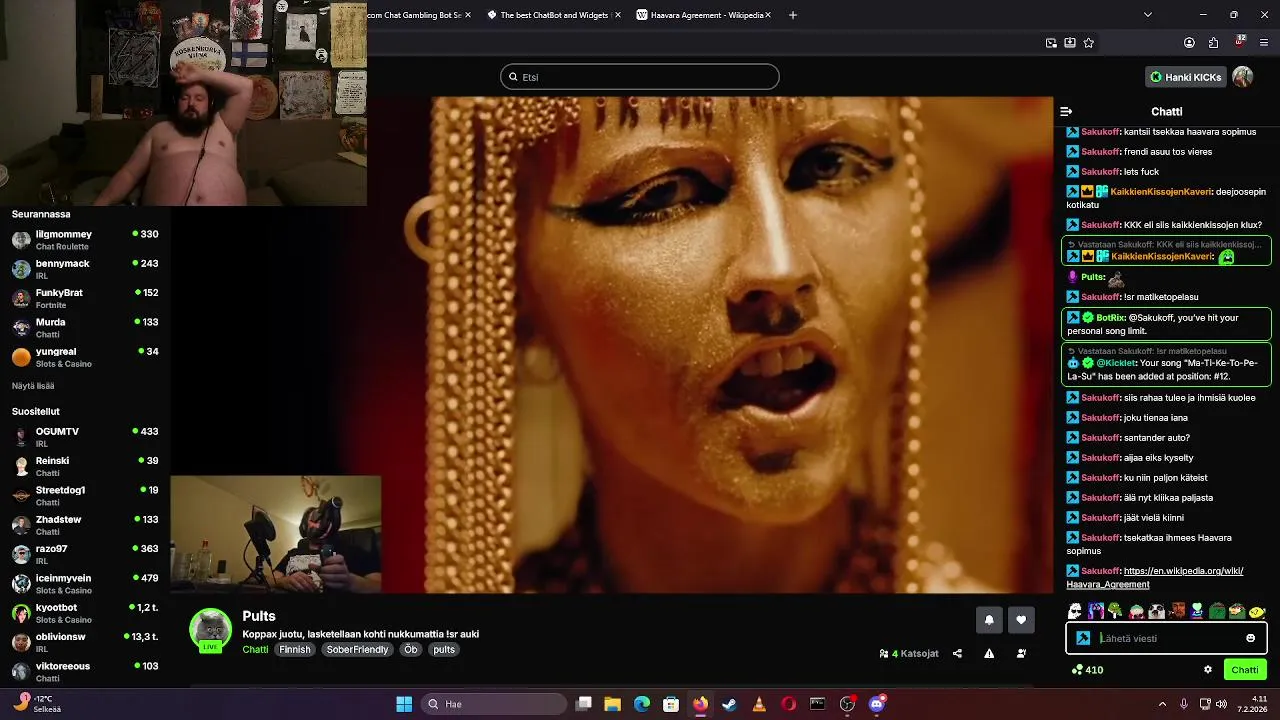
Task: Open user profile avatar next to Hanki KICKs
Action: point(1242,77)
